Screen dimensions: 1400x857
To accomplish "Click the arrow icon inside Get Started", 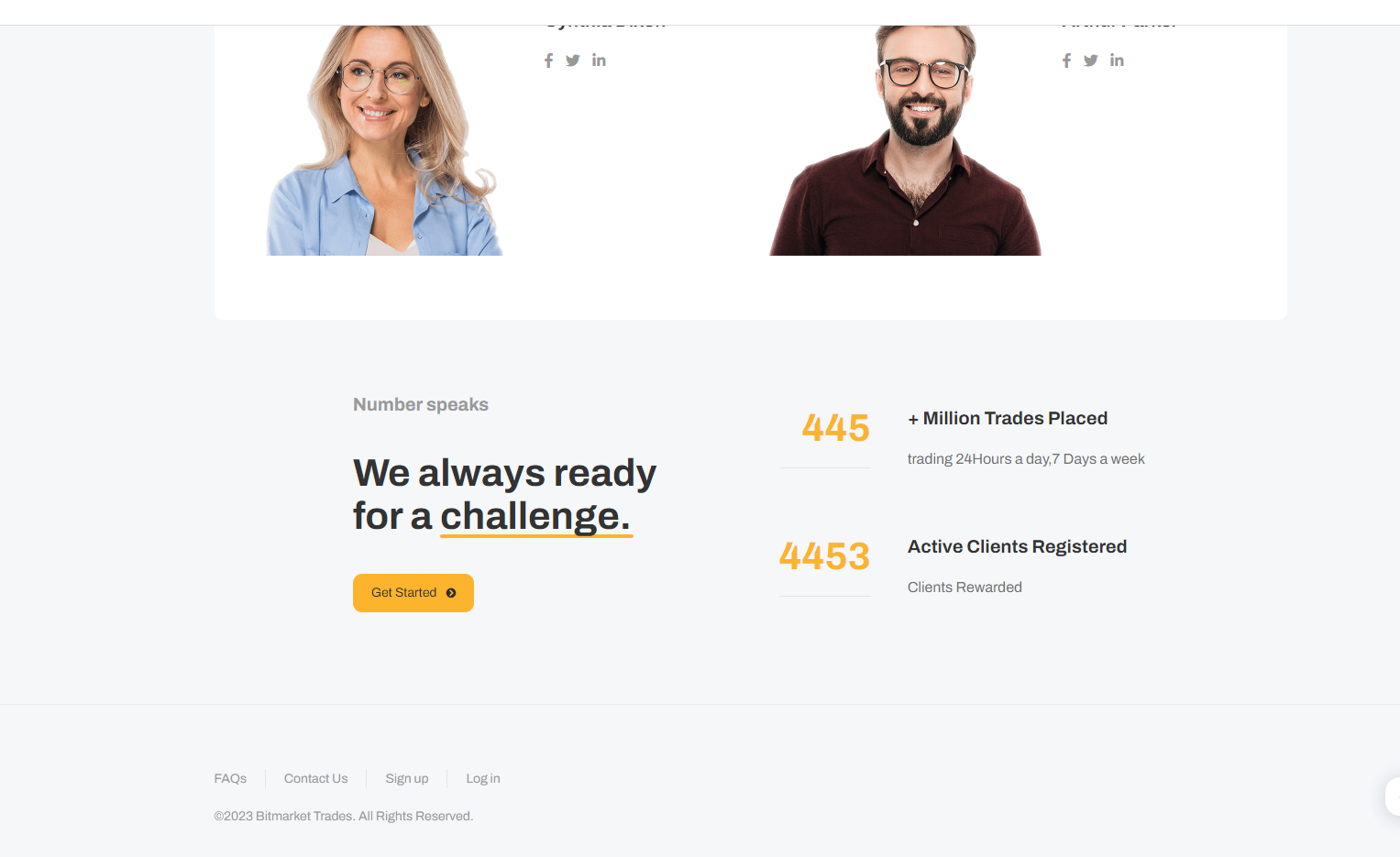I will [451, 593].
